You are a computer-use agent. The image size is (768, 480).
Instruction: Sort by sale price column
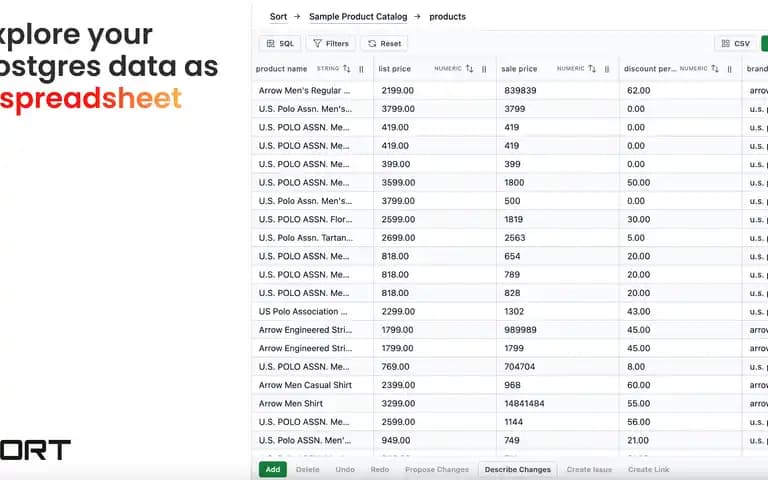[x=592, y=69]
